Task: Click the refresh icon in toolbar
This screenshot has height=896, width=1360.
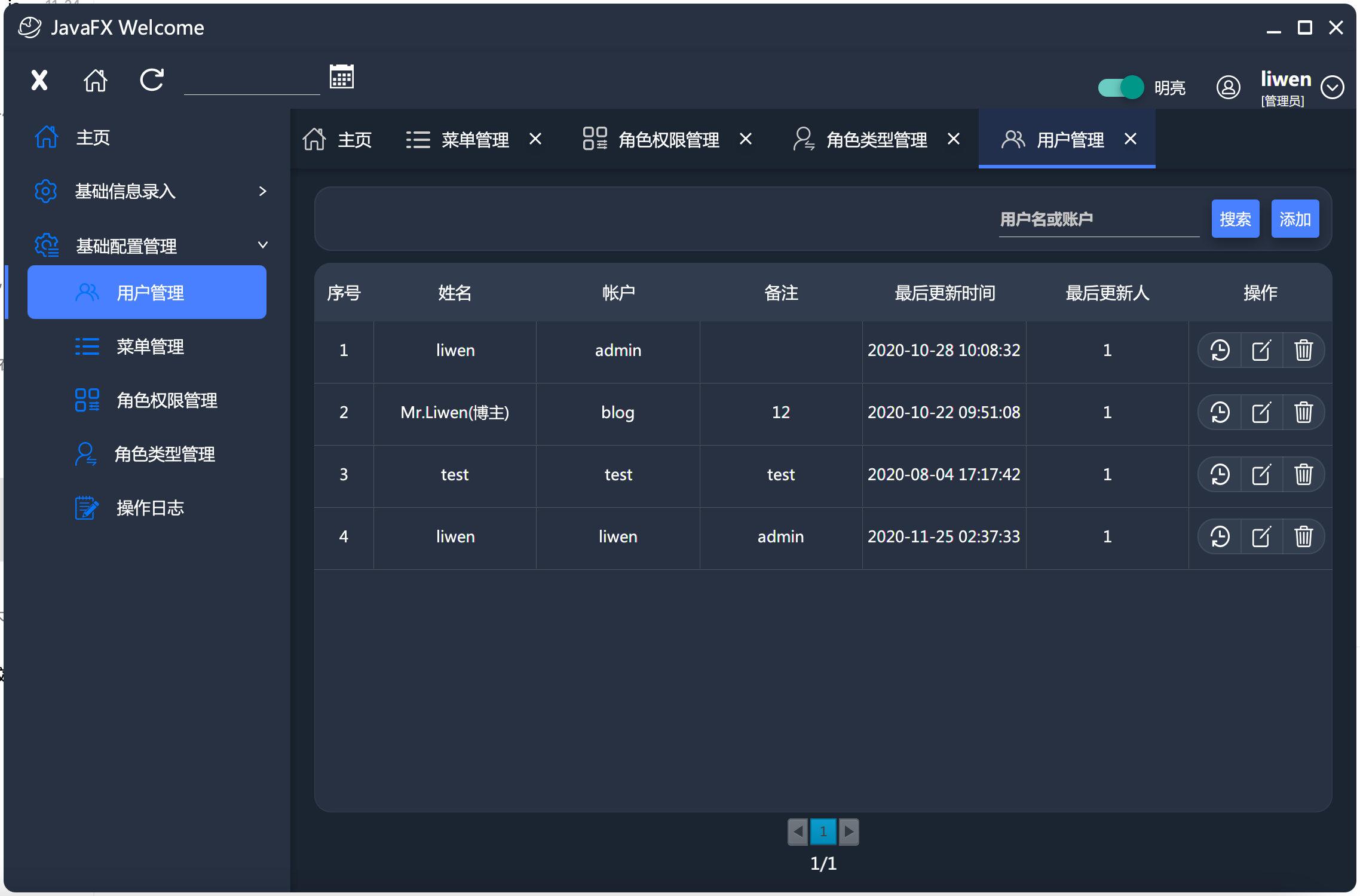Action: 152,79
